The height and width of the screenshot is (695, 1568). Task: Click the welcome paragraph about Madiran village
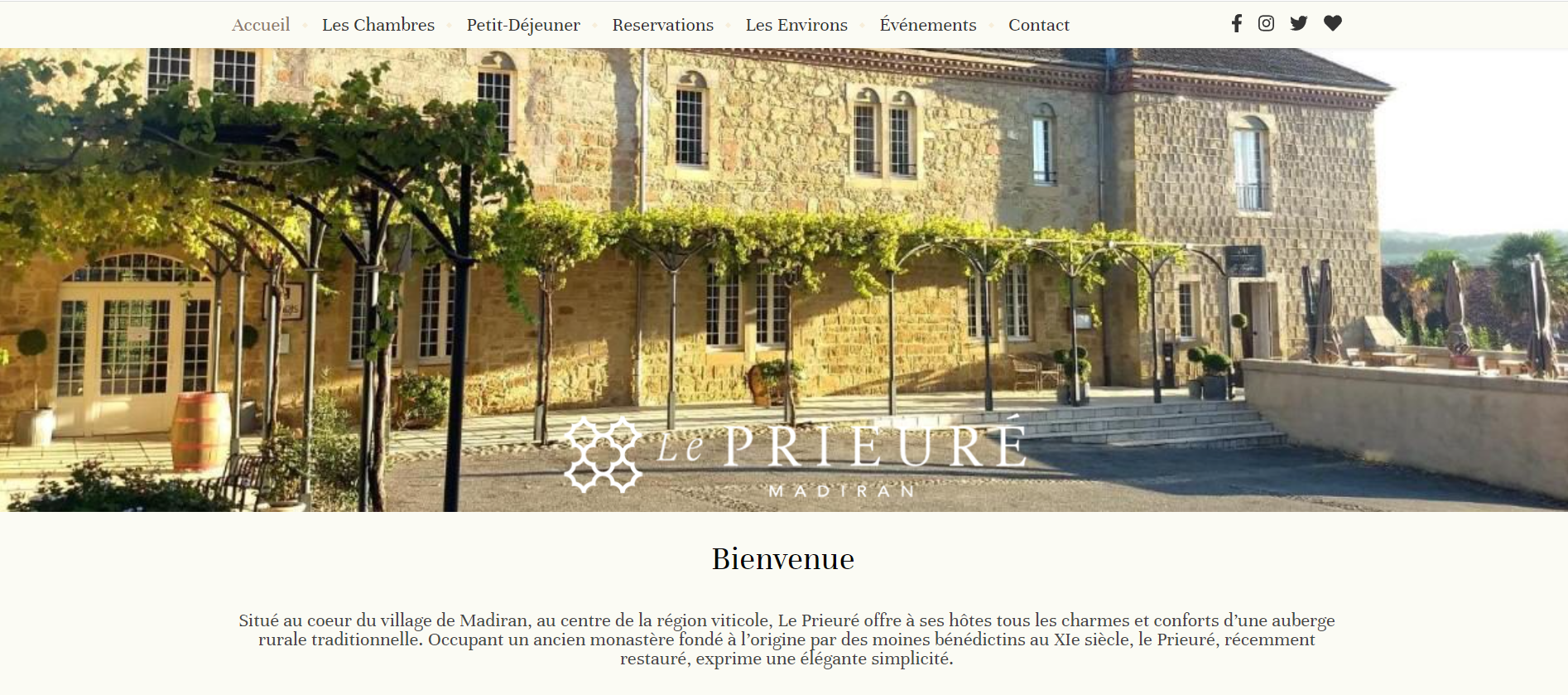coord(786,639)
